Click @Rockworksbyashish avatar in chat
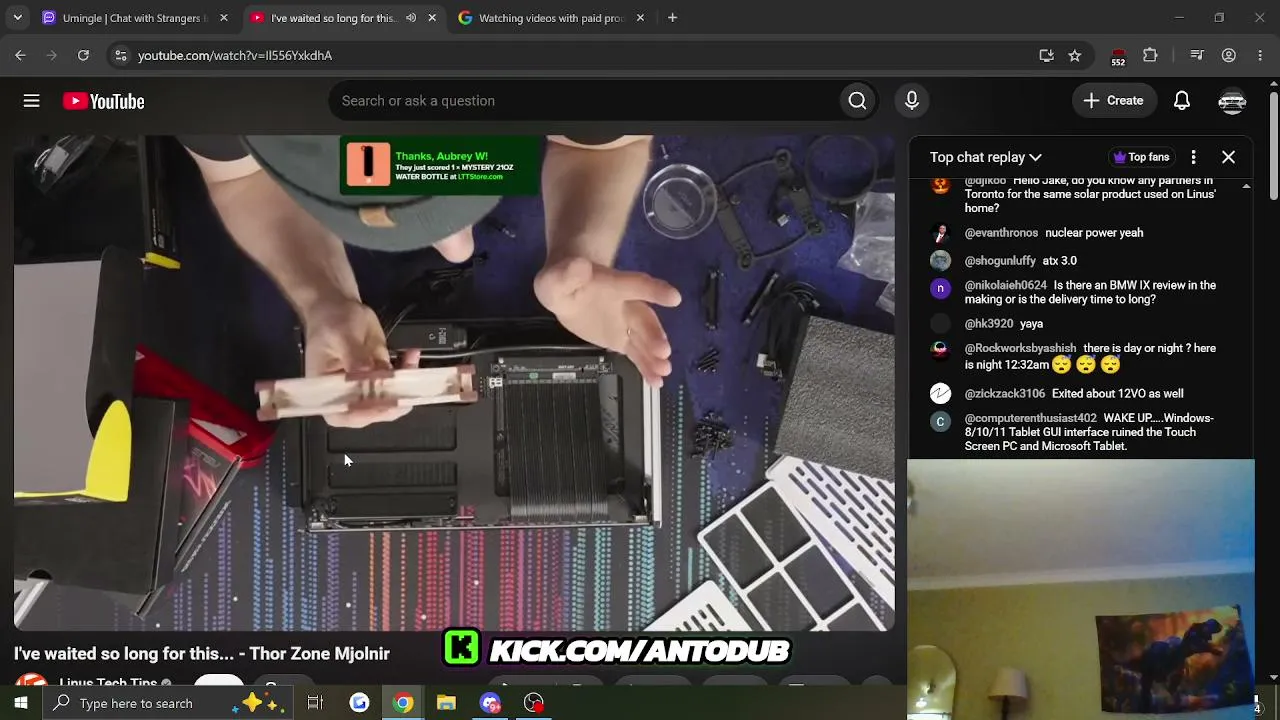 [940, 350]
